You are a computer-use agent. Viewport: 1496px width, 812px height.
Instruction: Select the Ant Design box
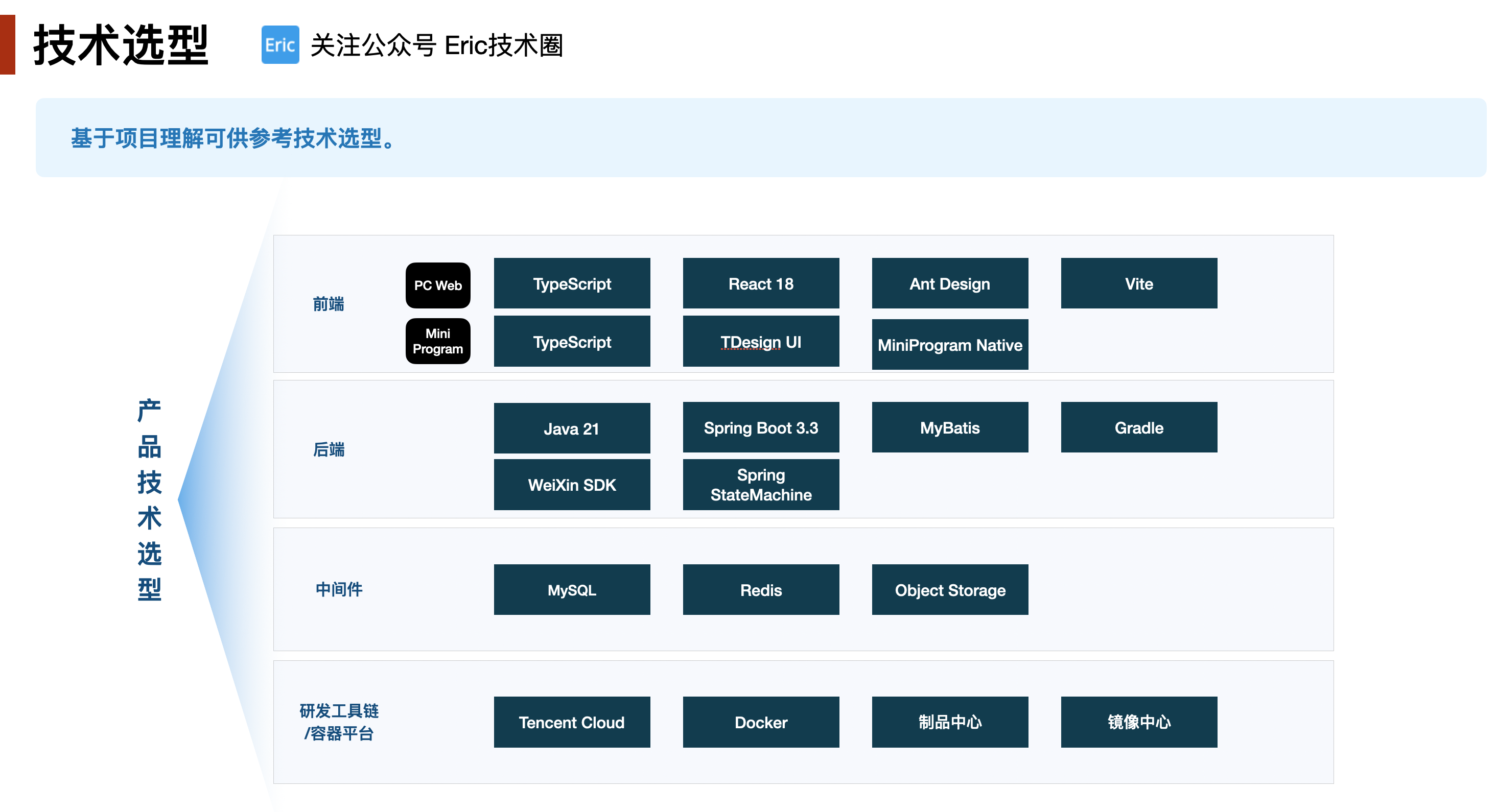pos(950,283)
